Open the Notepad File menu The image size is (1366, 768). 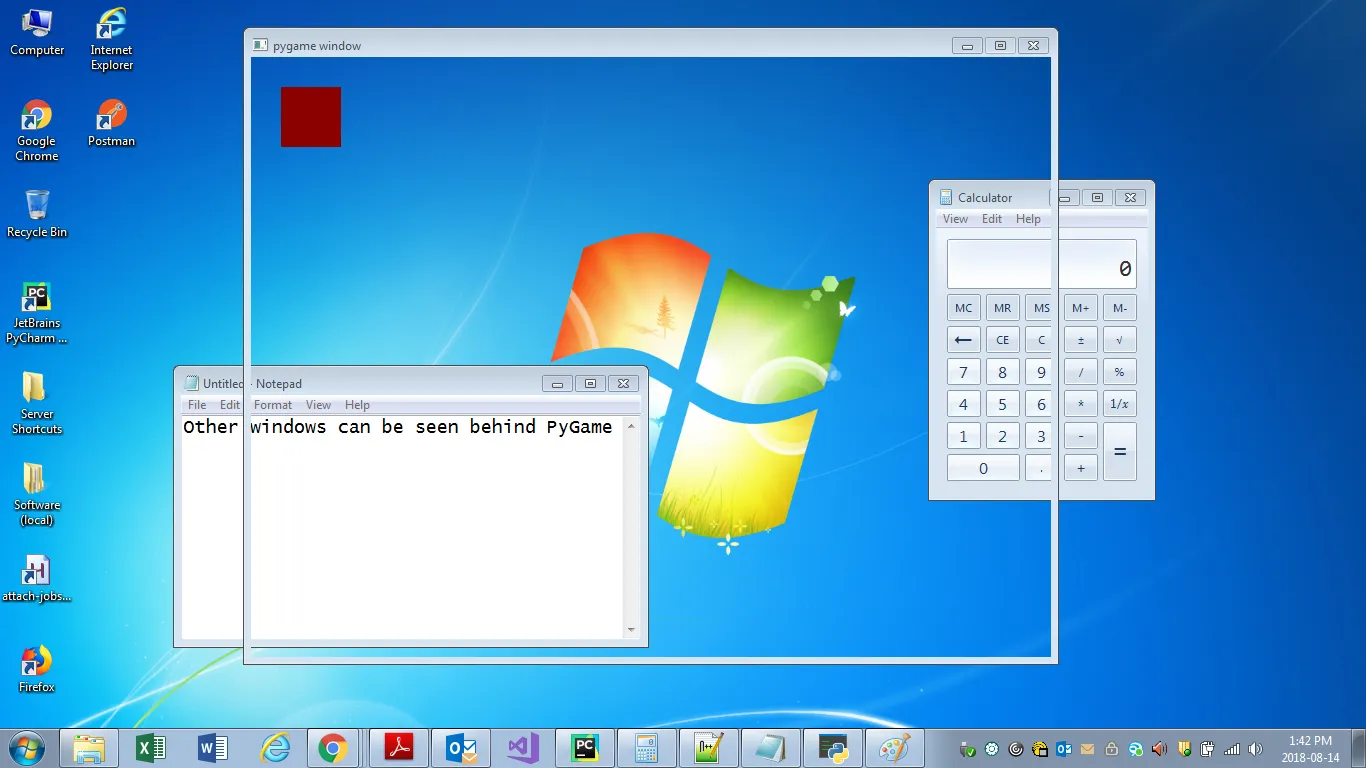coord(197,405)
